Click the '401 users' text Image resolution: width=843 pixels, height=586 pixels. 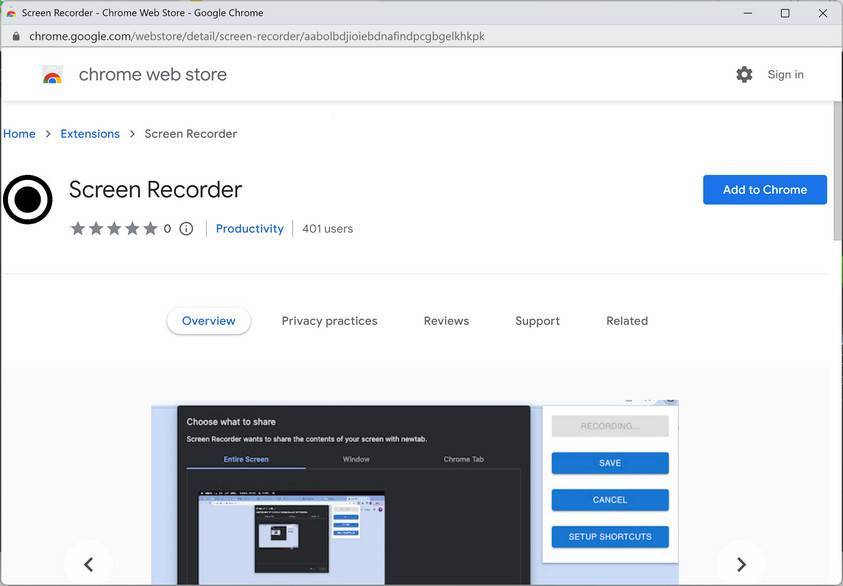point(327,228)
